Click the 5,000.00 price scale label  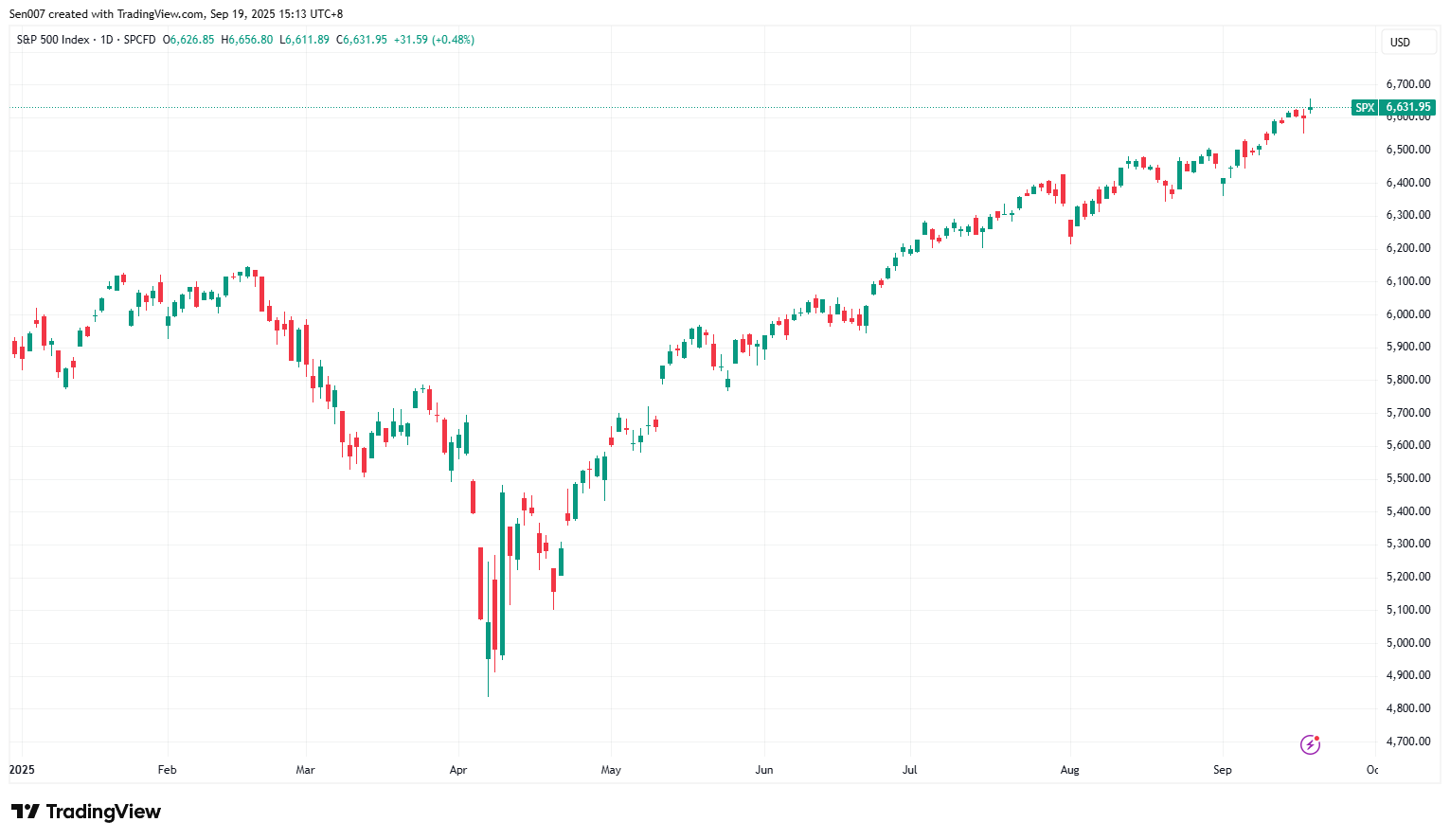pyautogui.click(x=1408, y=642)
